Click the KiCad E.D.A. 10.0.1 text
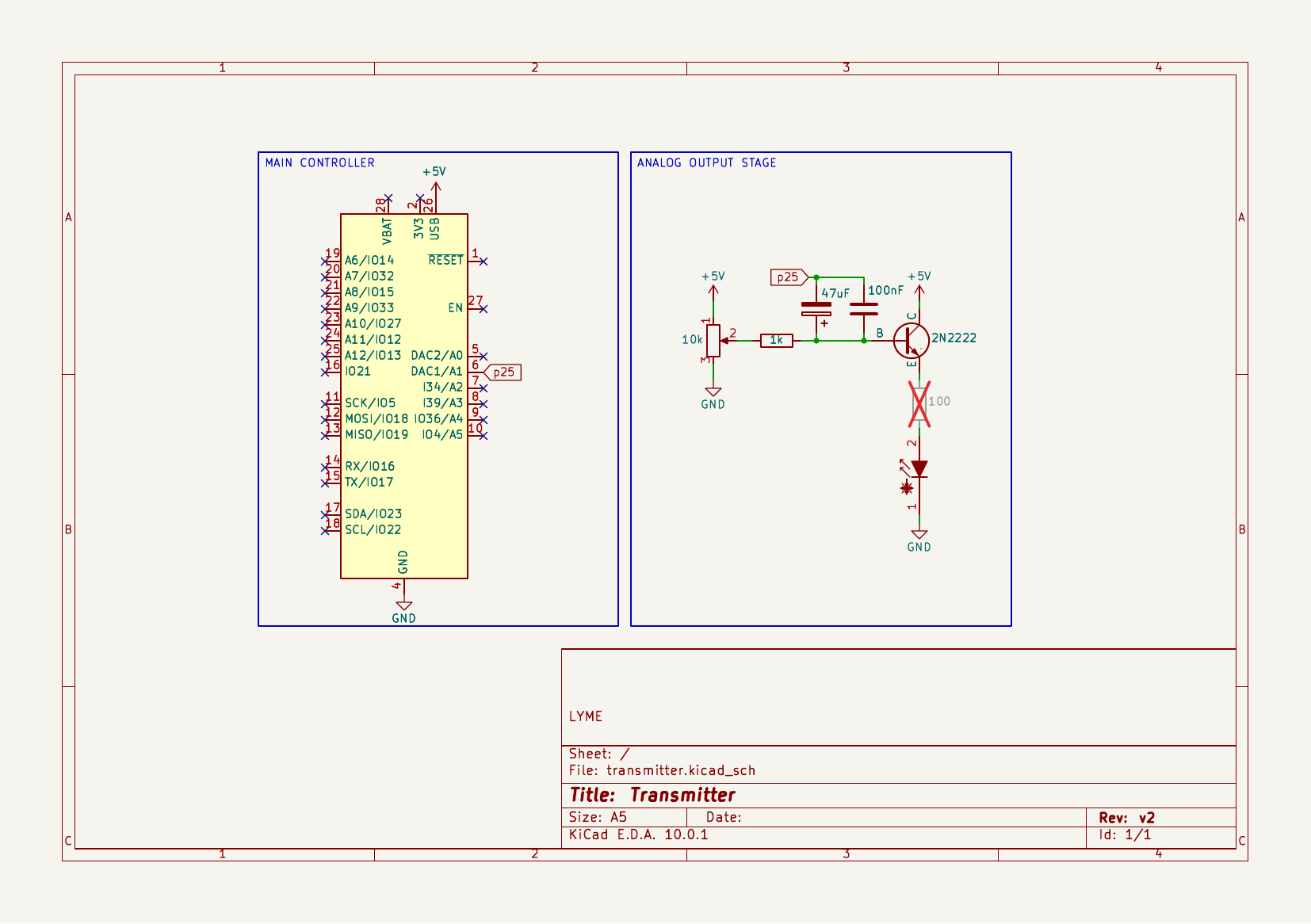 coord(639,835)
